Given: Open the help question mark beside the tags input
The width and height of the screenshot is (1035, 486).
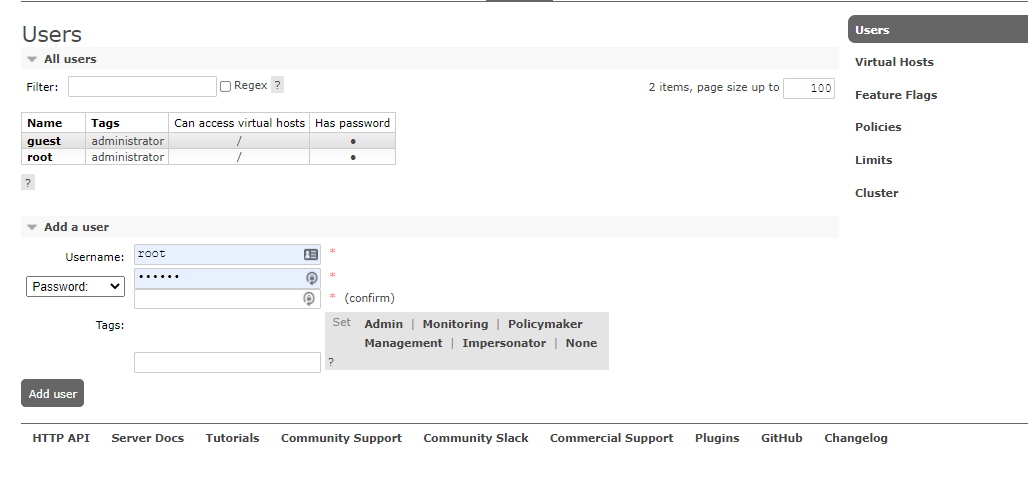Looking at the screenshot, I should click(x=331, y=362).
